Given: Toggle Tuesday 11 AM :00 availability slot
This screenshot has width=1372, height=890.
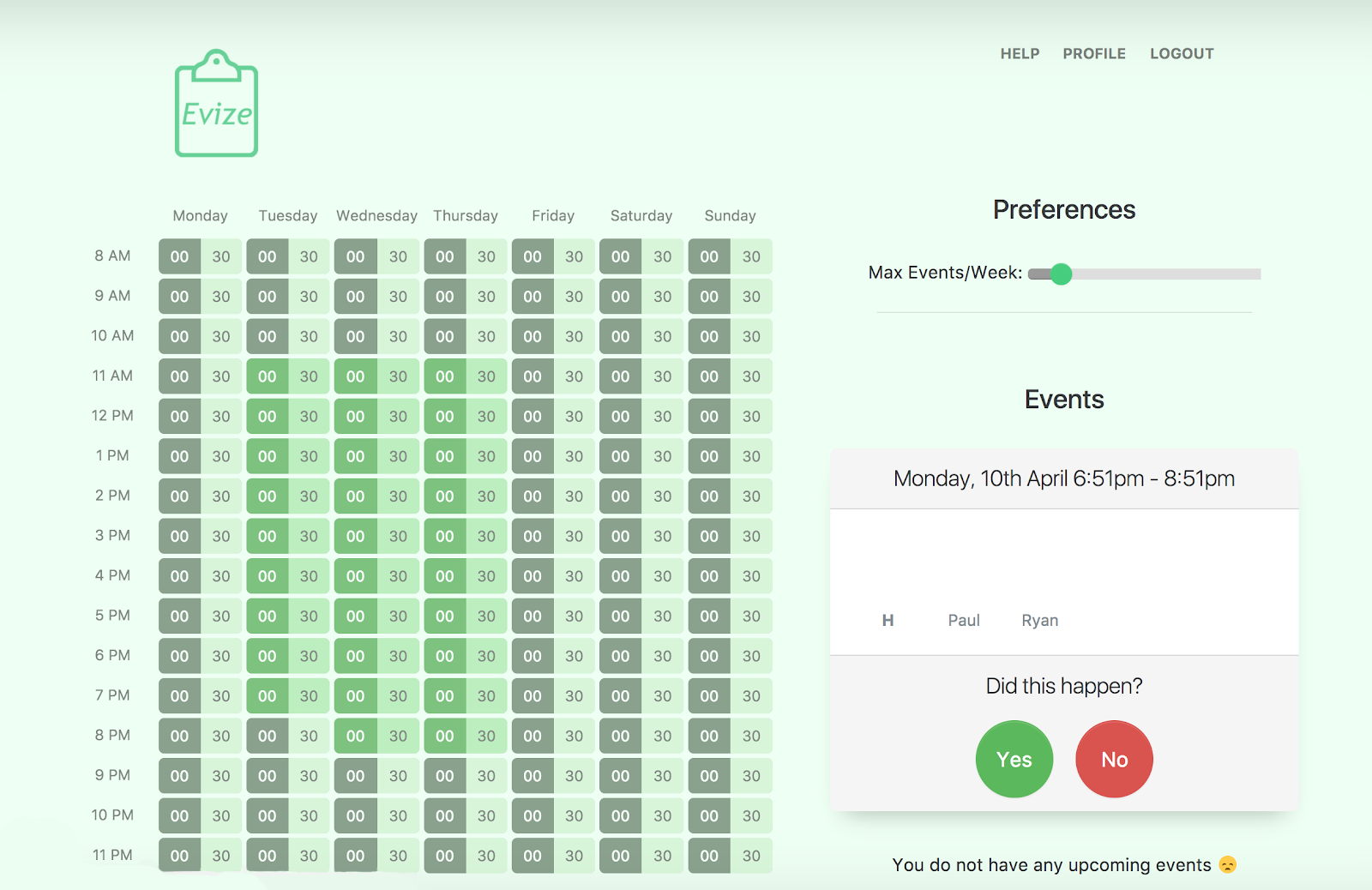Looking at the screenshot, I should point(268,376).
